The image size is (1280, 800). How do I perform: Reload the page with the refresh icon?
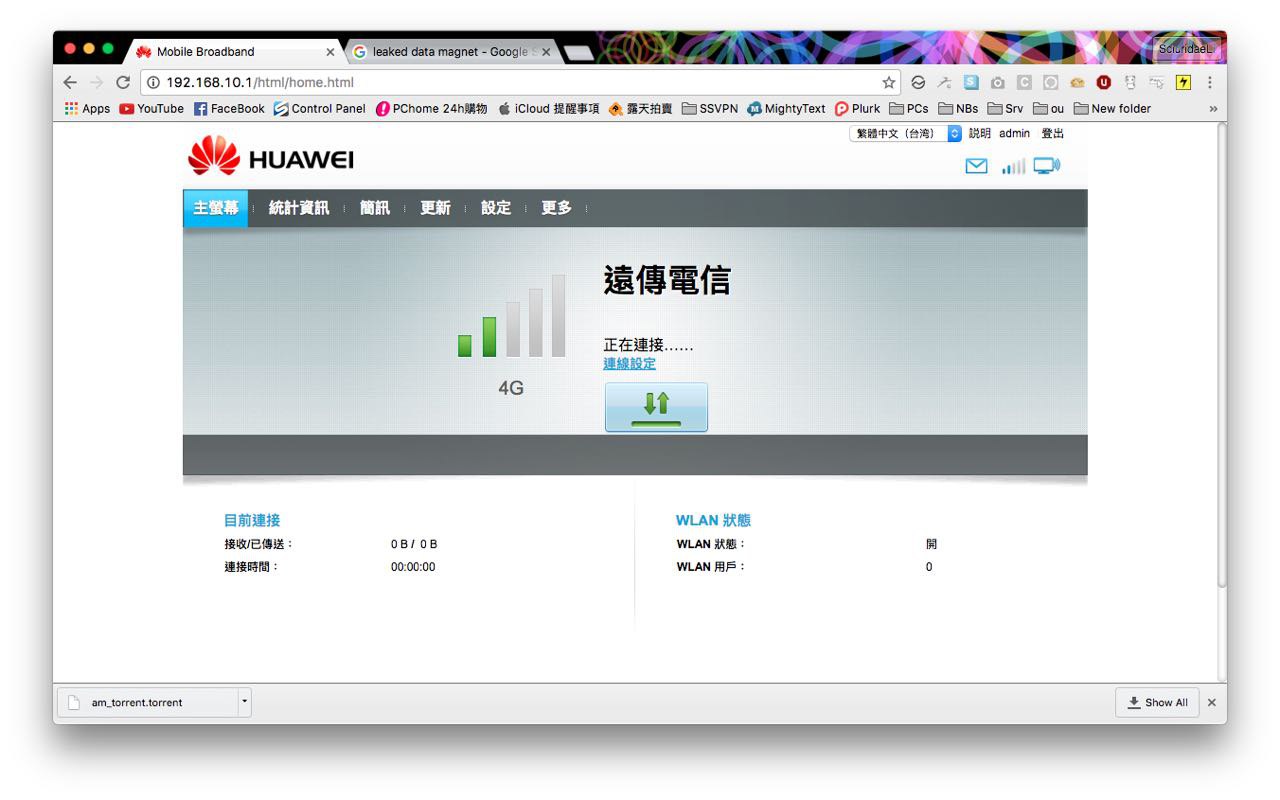coord(123,83)
